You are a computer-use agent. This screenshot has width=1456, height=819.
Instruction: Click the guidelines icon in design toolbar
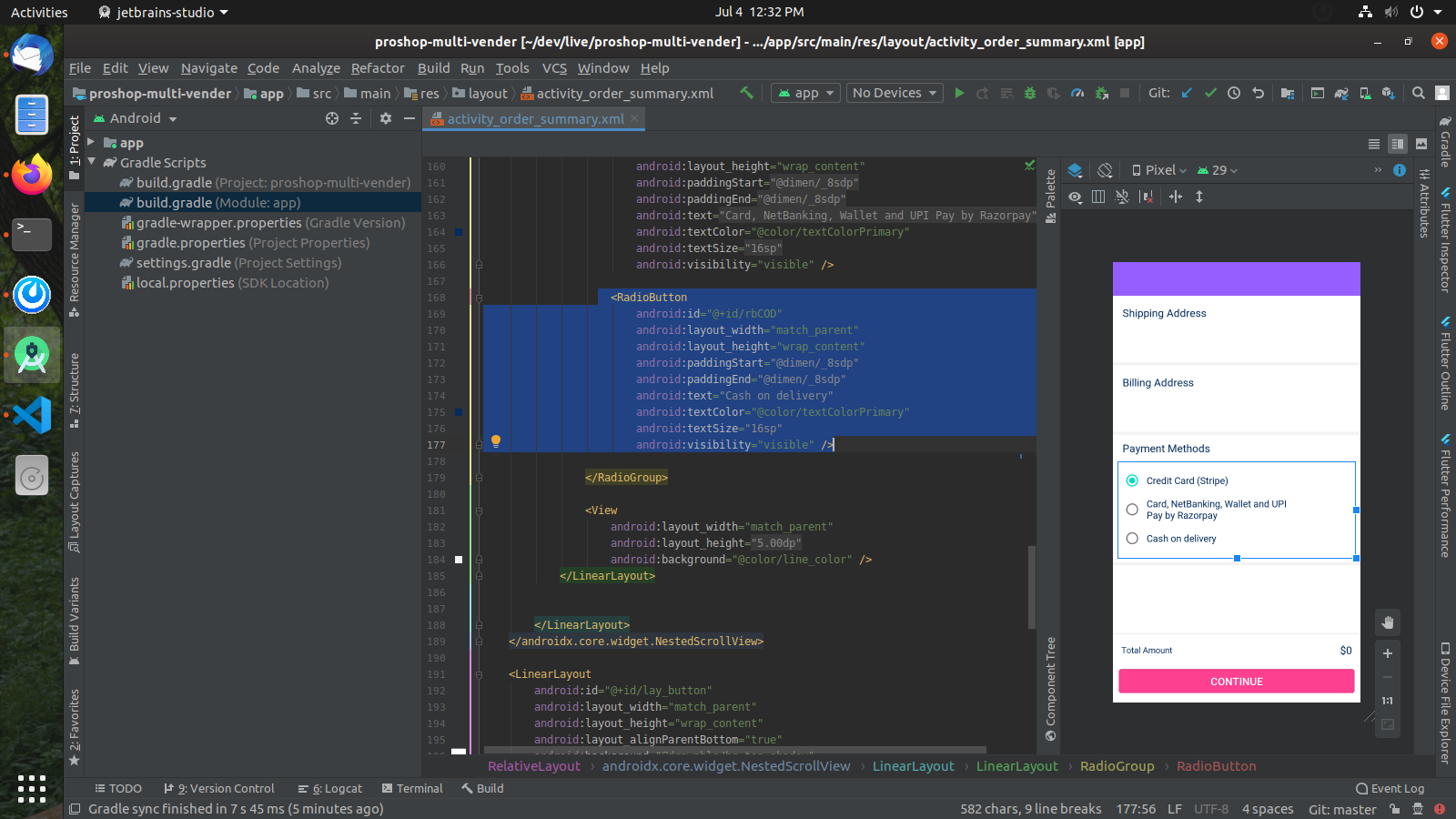click(x=1176, y=197)
